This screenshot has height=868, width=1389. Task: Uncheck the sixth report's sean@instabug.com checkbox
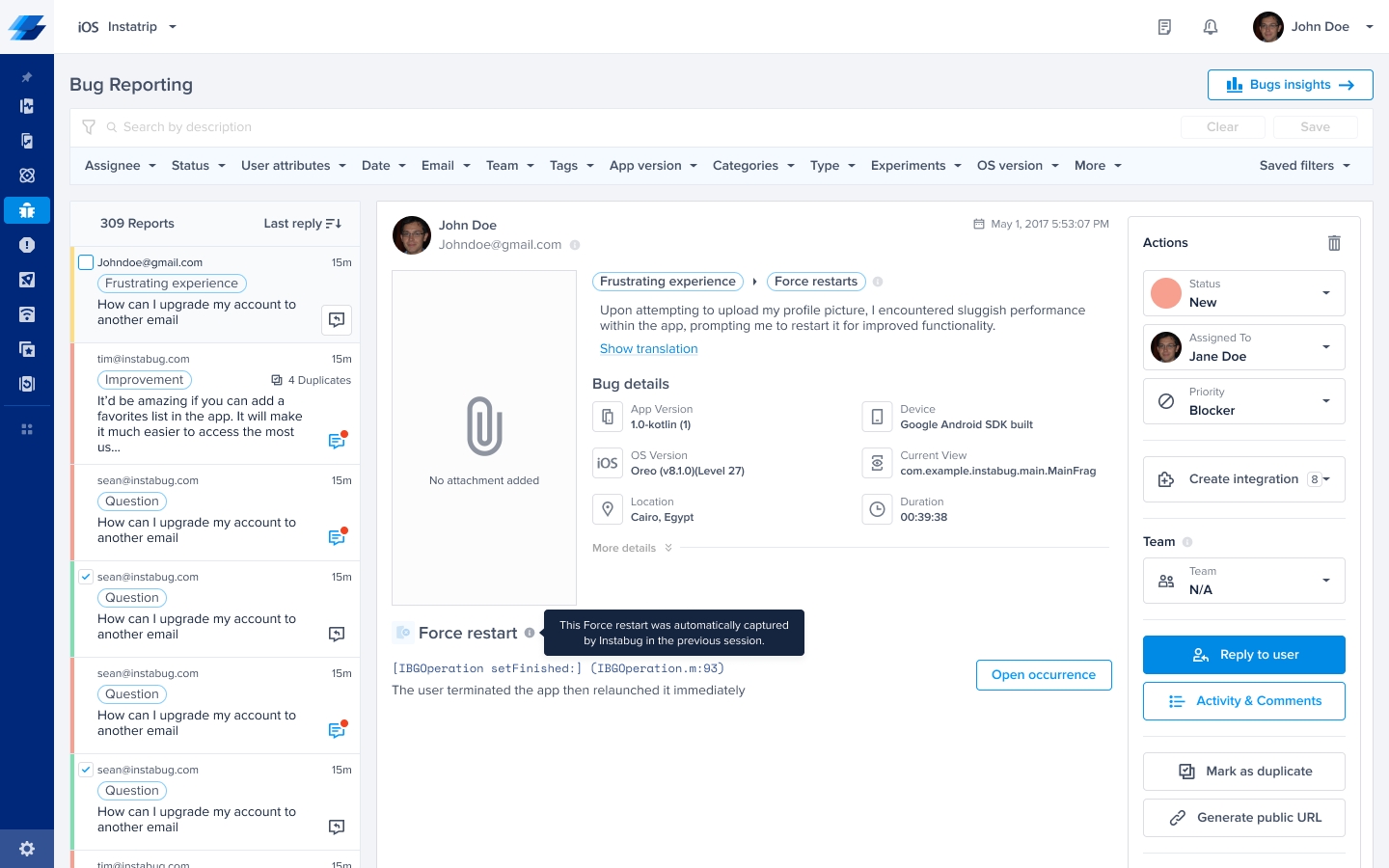click(x=86, y=770)
